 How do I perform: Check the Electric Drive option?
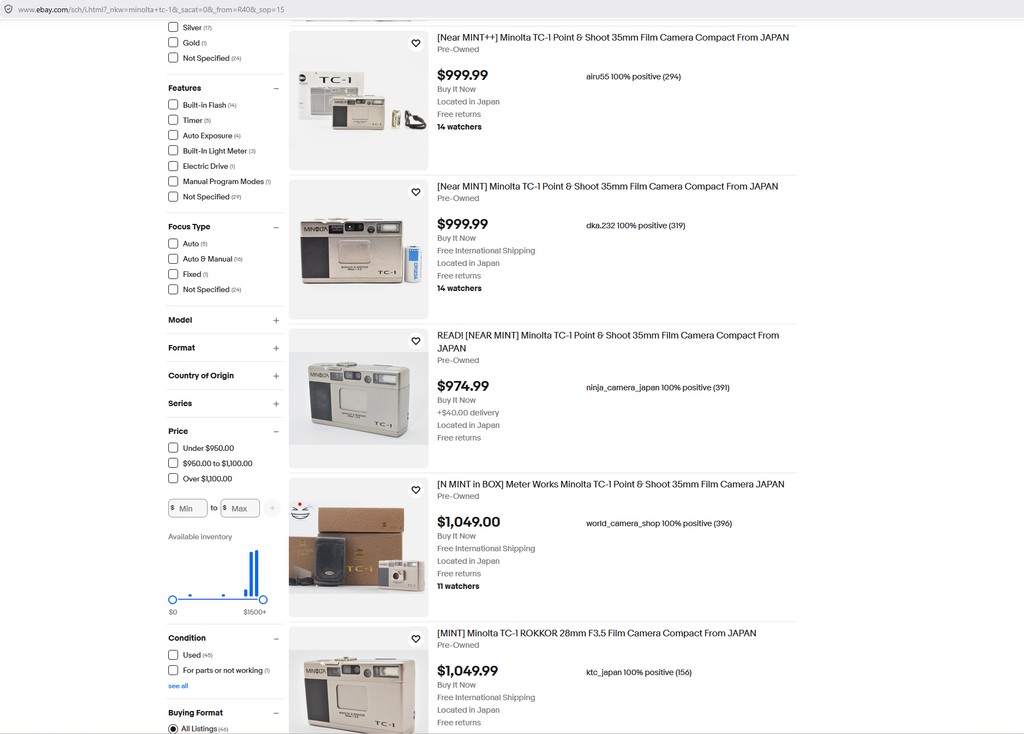(x=173, y=166)
